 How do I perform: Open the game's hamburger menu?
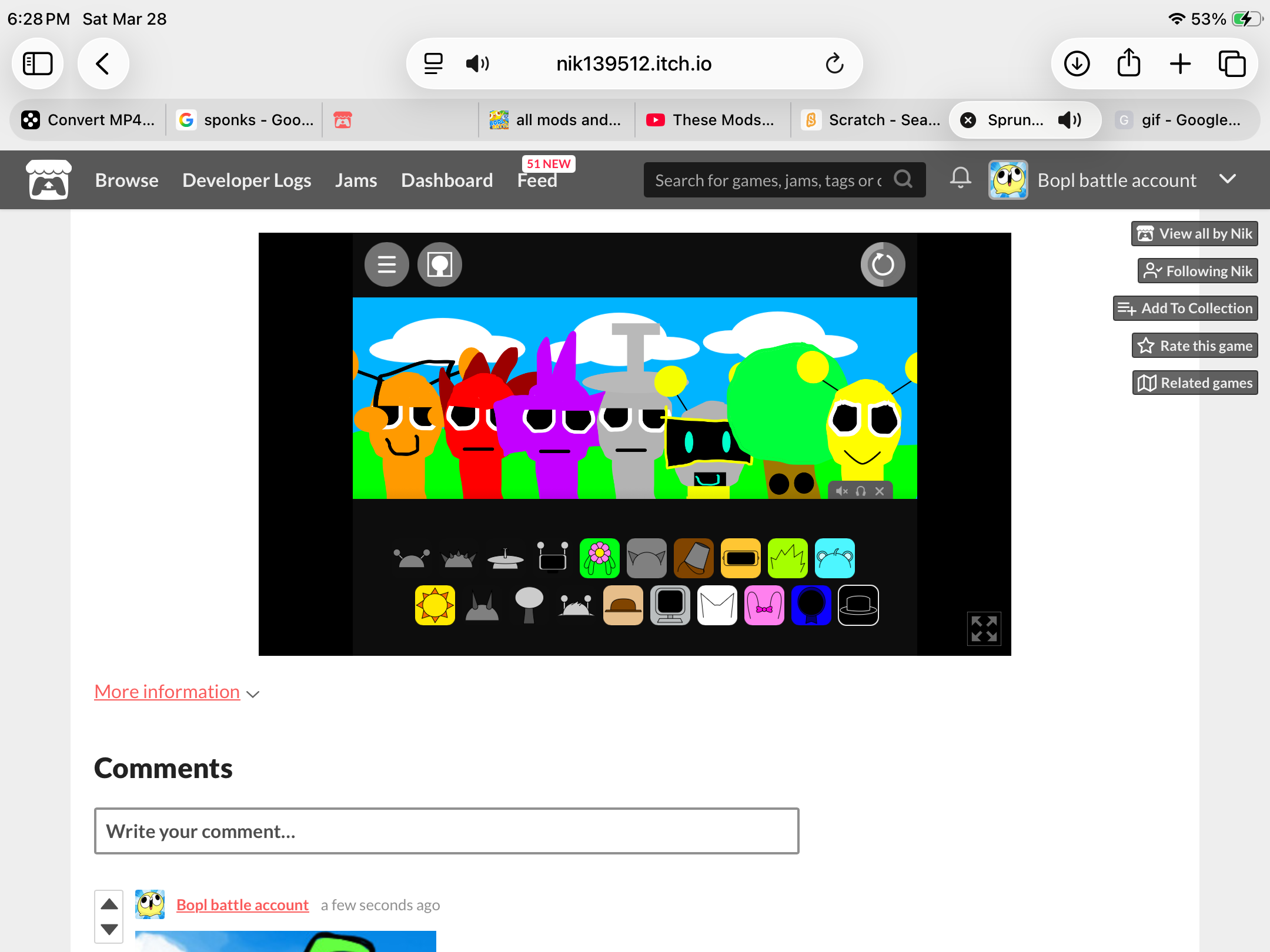[x=386, y=264]
